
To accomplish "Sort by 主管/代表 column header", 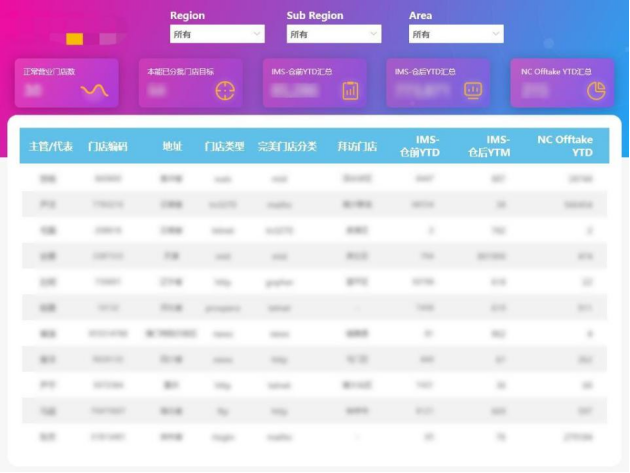I will [x=51, y=146].
